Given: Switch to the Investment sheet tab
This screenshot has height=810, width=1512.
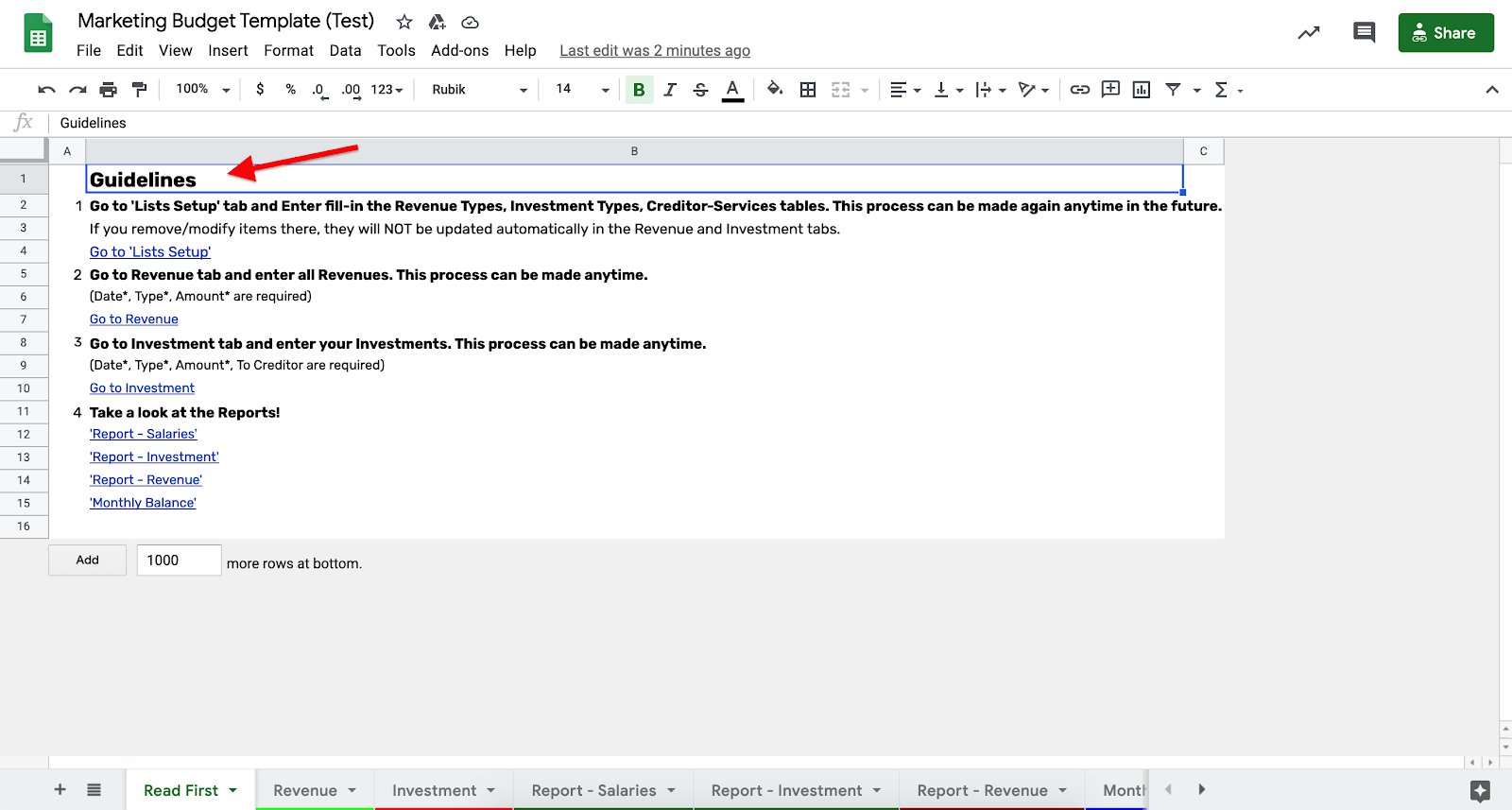Looking at the screenshot, I should pos(443,790).
